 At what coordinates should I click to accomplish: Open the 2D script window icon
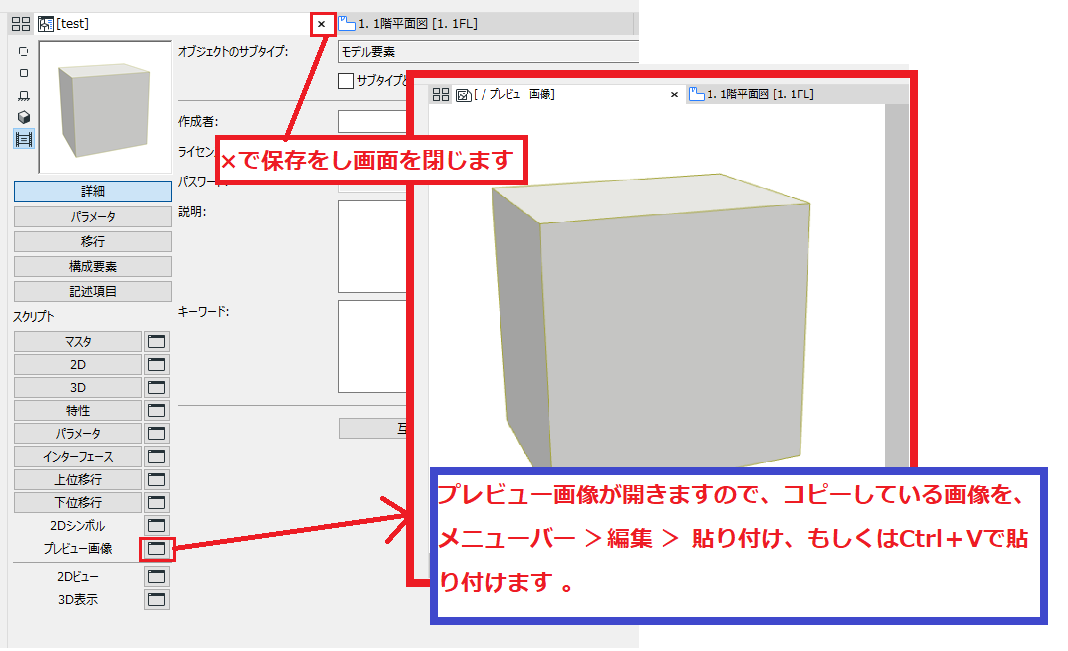157,364
